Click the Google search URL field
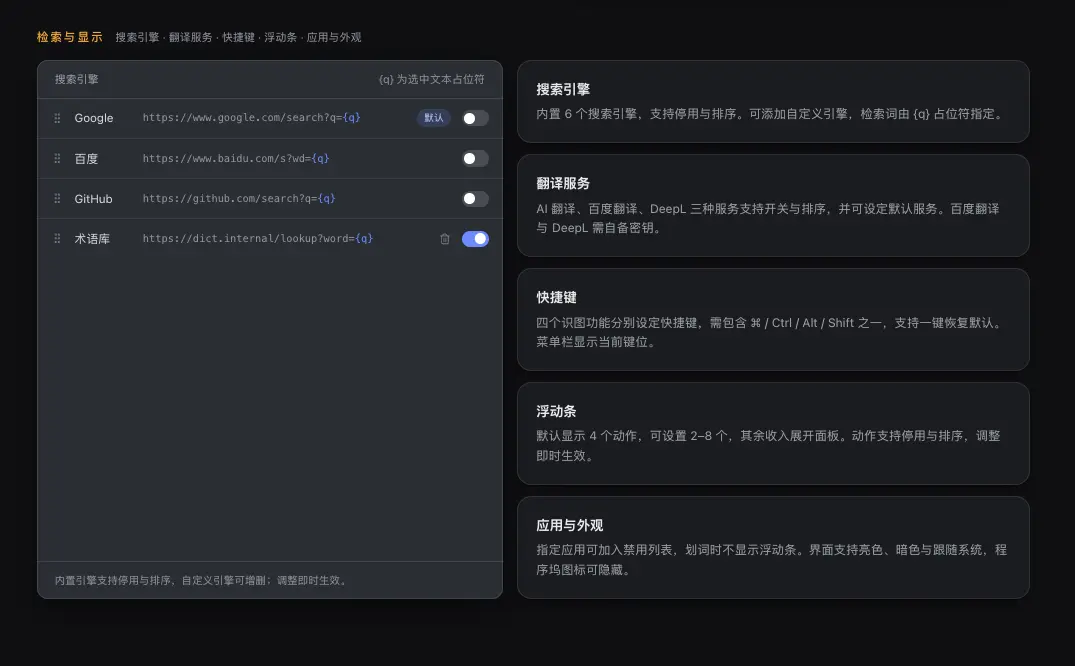 point(252,117)
